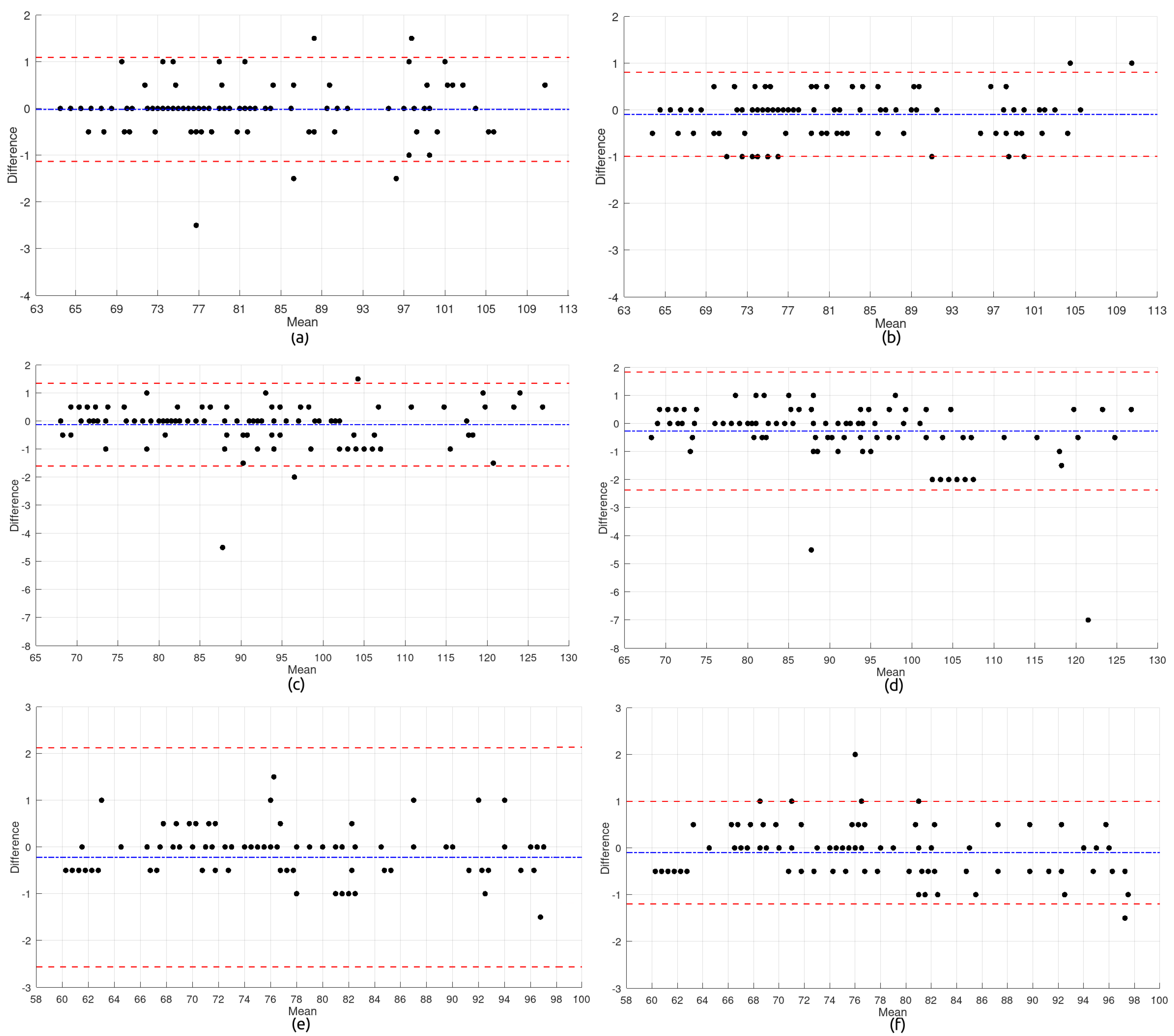The height and width of the screenshot is (1036, 1174).
Task: Click the -4.5 outlier point in plot (c)
Action: pos(222,547)
